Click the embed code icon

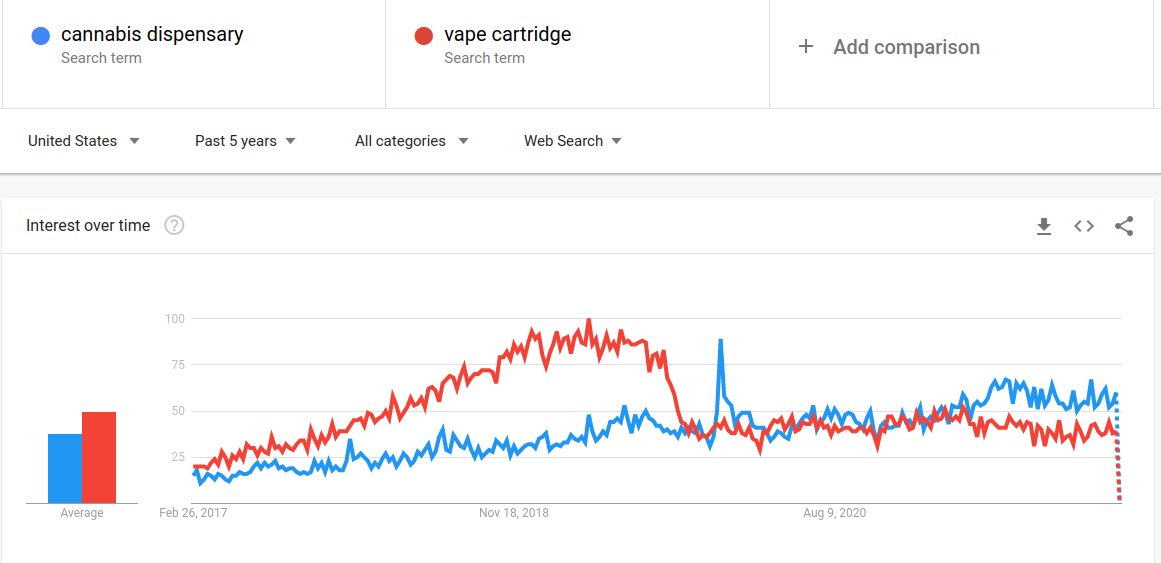(1084, 226)
